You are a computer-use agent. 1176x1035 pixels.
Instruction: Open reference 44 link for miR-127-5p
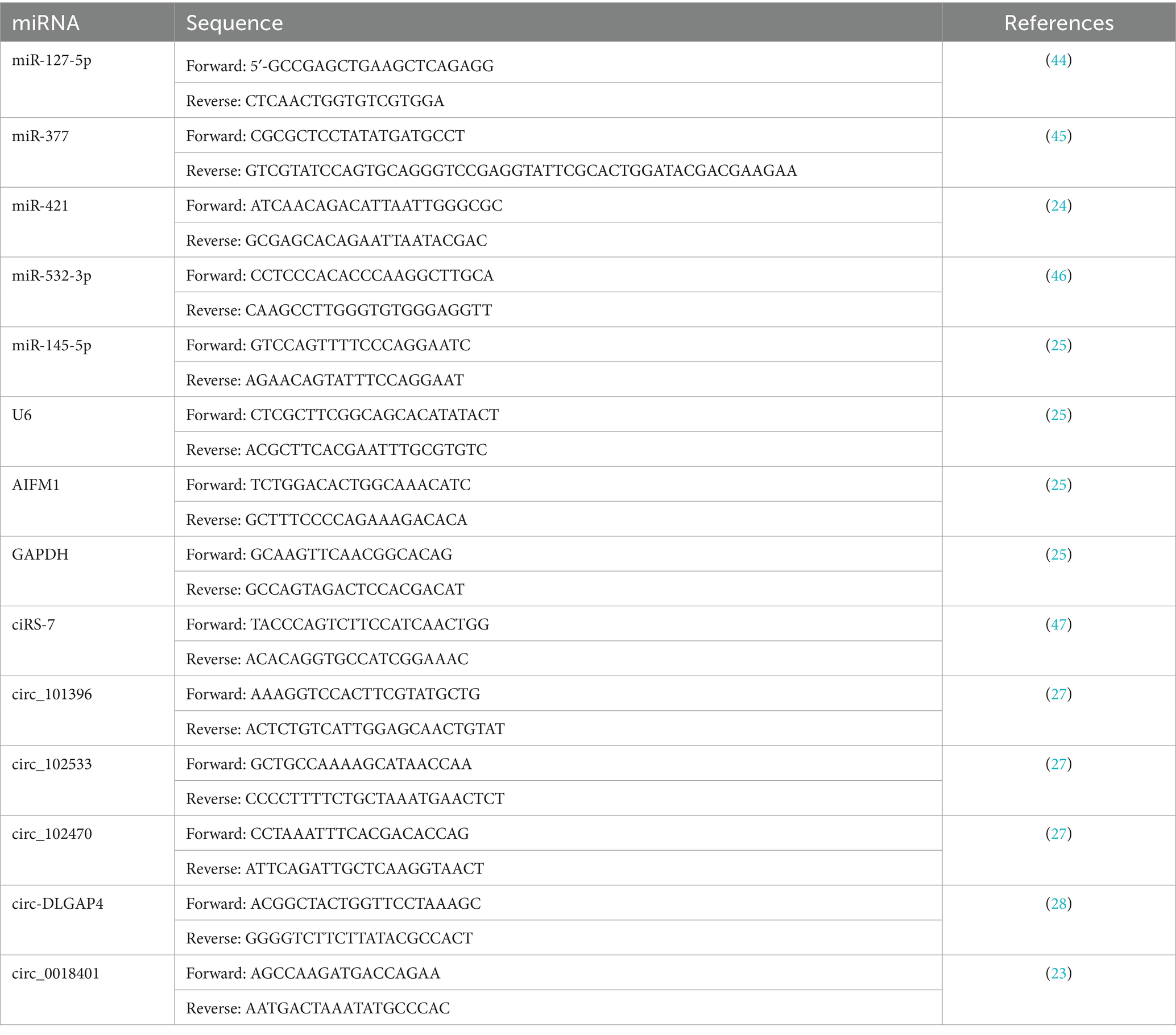tap(1059, 60)
